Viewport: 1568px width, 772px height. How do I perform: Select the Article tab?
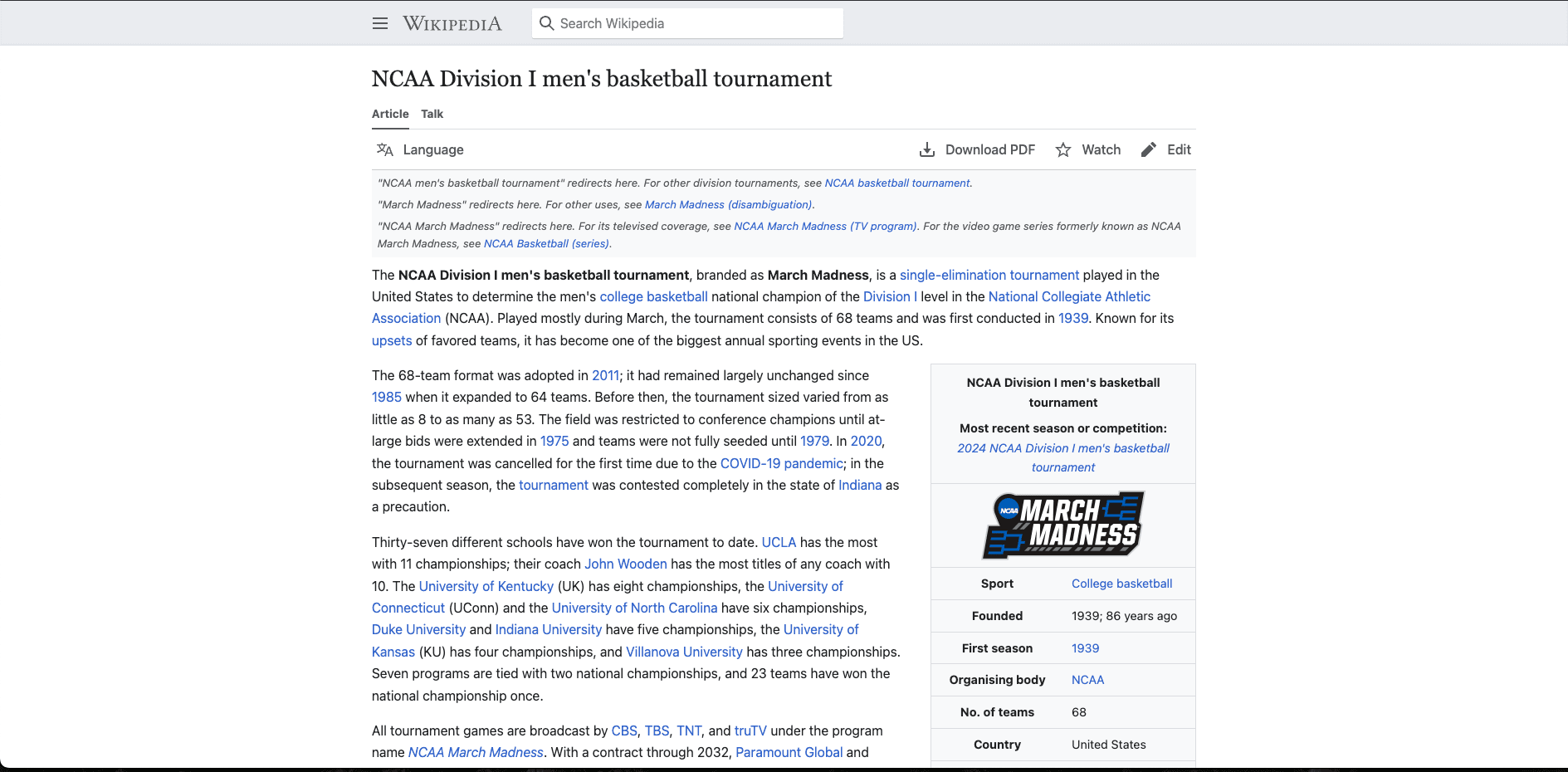pos(390,114)
